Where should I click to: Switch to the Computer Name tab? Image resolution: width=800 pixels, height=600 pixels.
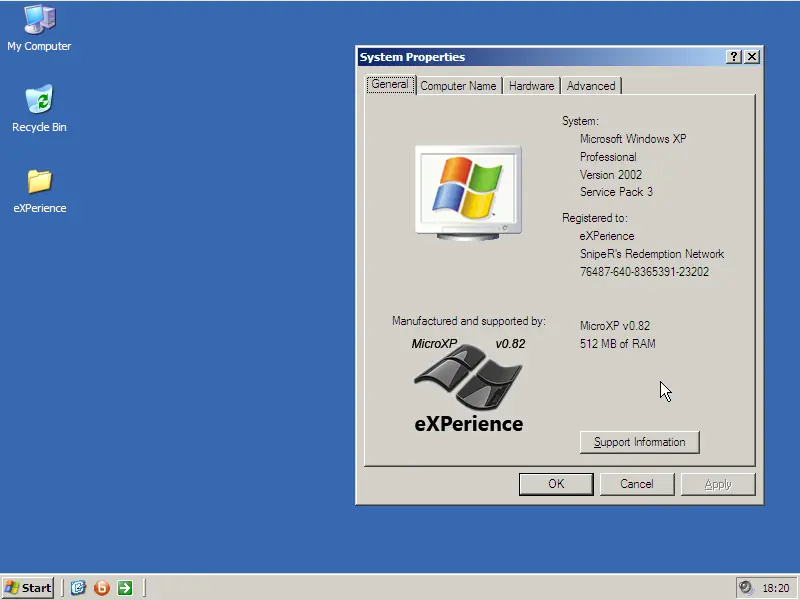coord(458,86)
